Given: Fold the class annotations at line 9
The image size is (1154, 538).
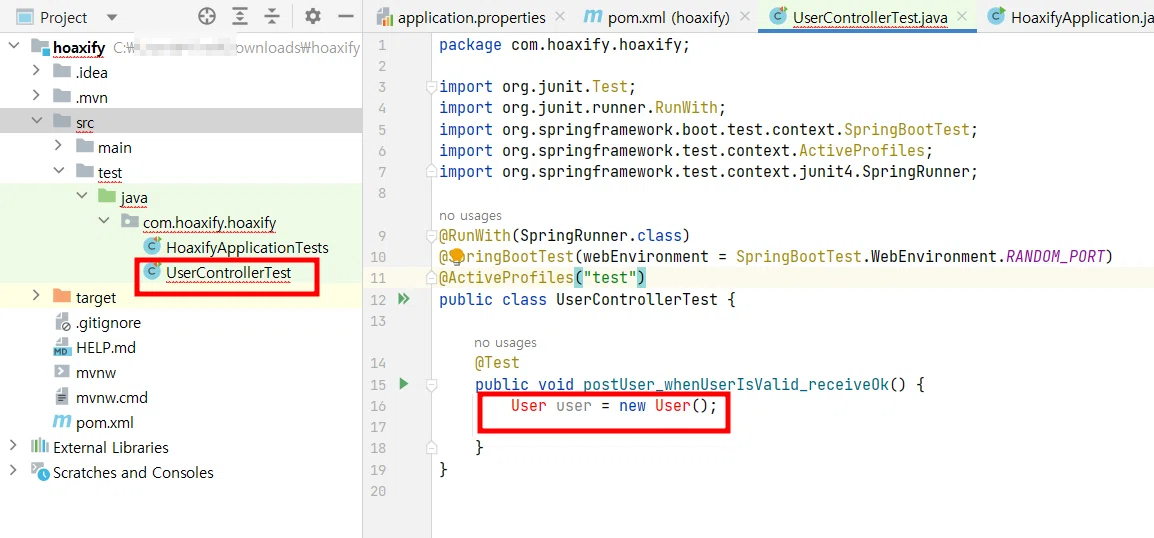Looking at the screenshot, I should pyautogui.click(x=432, y=236).
